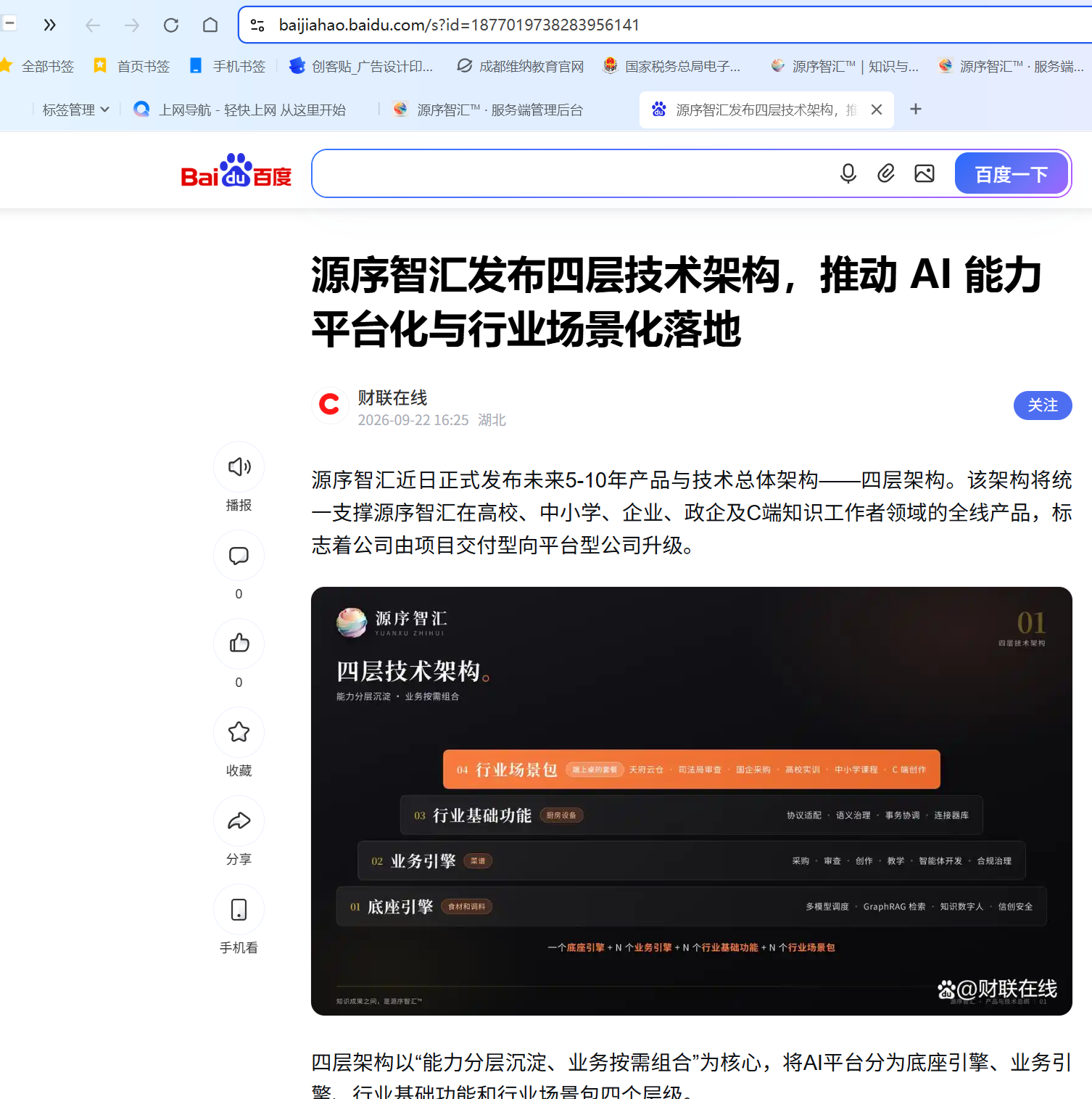This screenshot has width=1092, height=1099.
Task: Open 全部书签 bookmarks folder
Action: click(38, 66)
